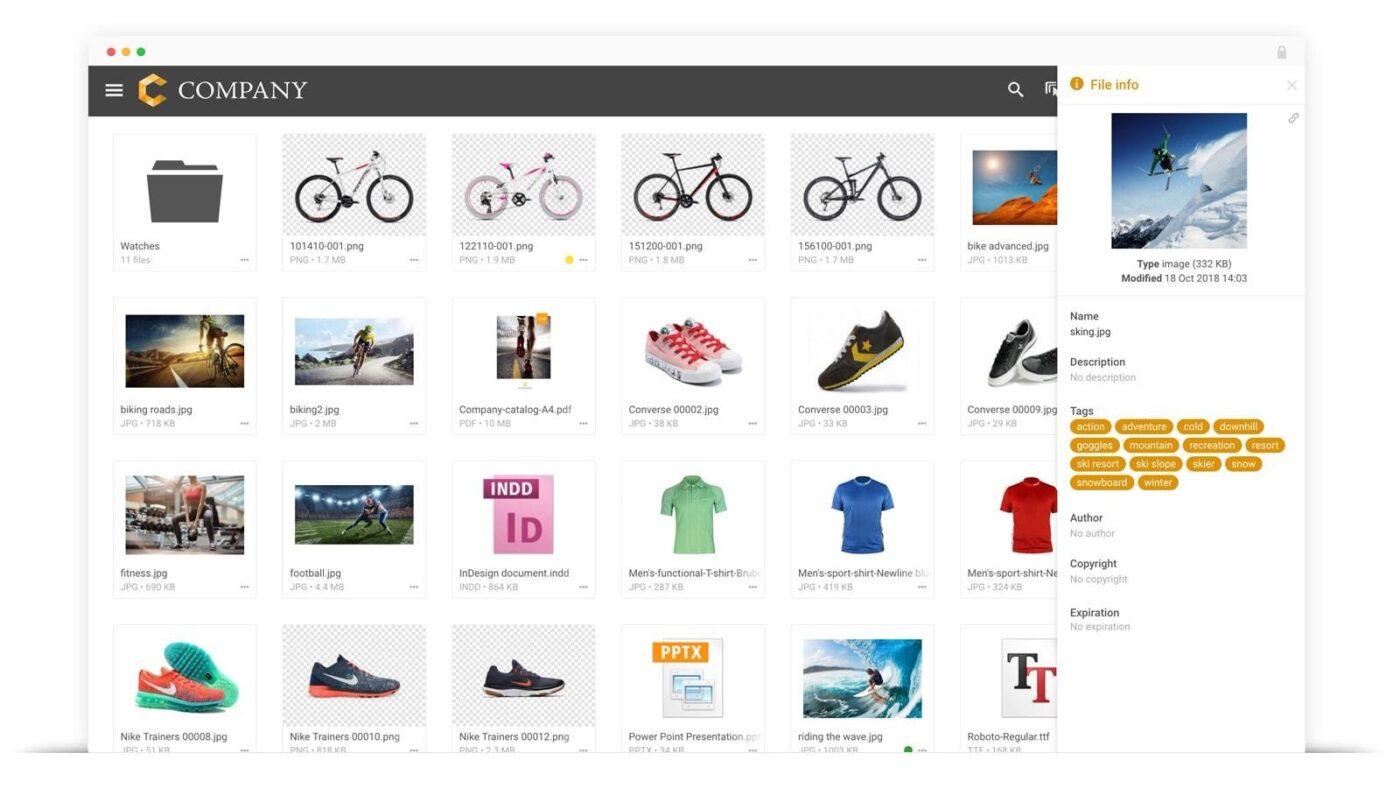Viewport: 1400px width, 788px height.
Task: Click the 'snowboard' tag chip
Action: 1101,483
